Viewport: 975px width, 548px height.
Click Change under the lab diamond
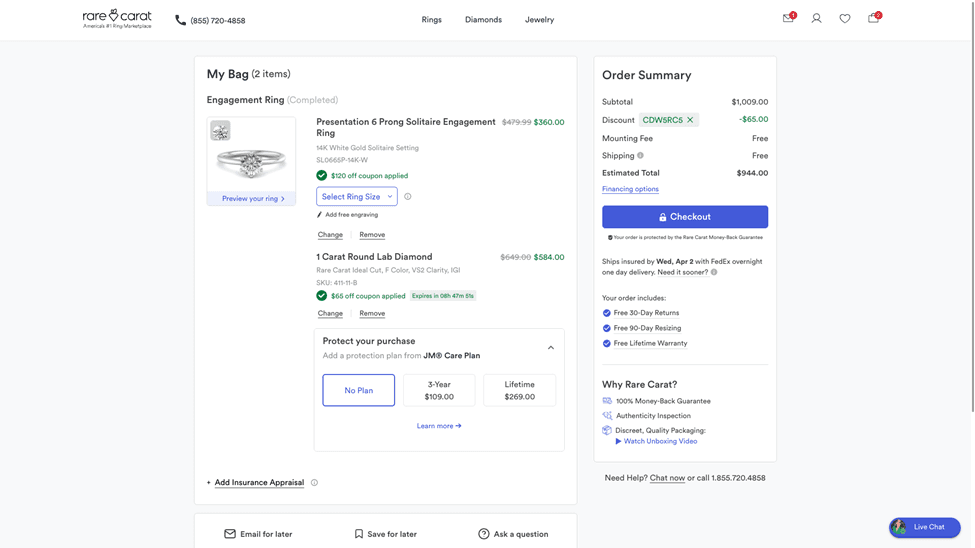[x=330, y=313]
